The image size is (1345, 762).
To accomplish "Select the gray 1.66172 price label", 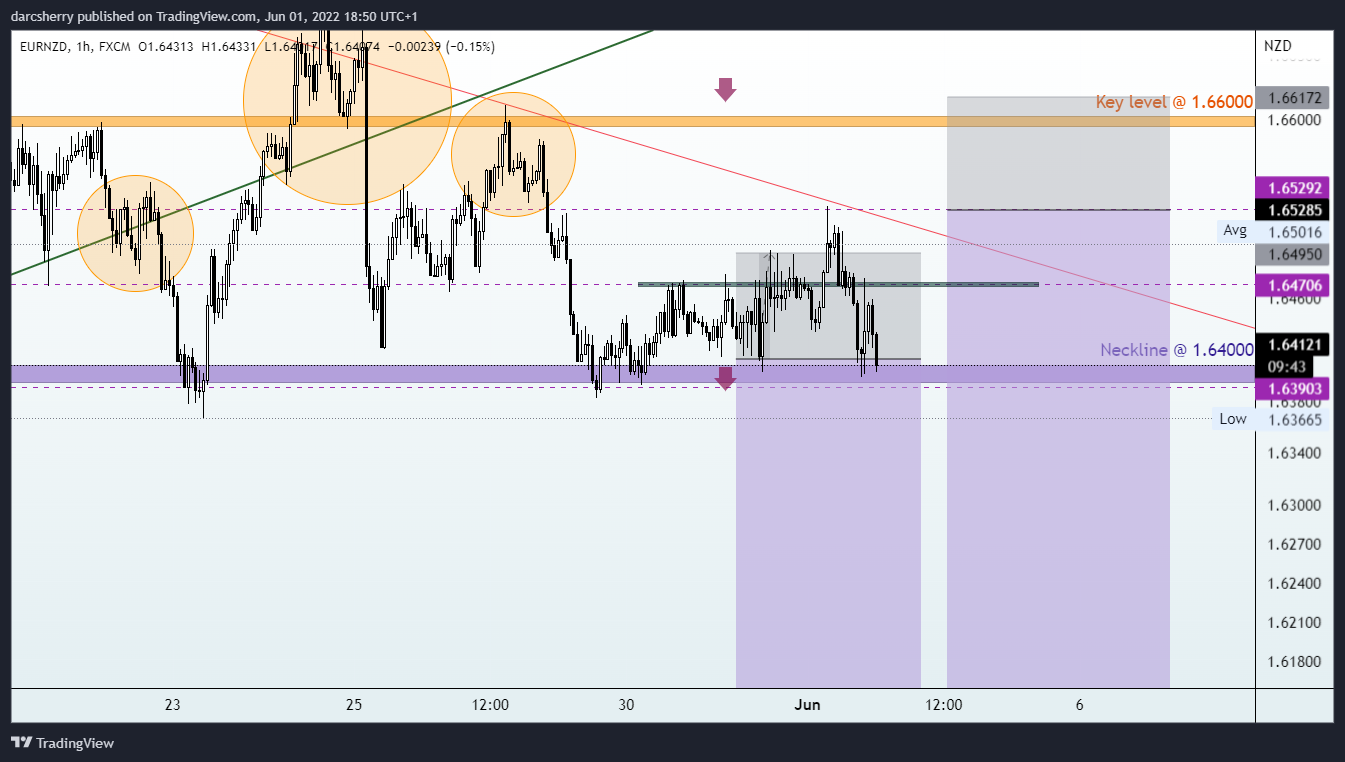I will (1293, 98).
